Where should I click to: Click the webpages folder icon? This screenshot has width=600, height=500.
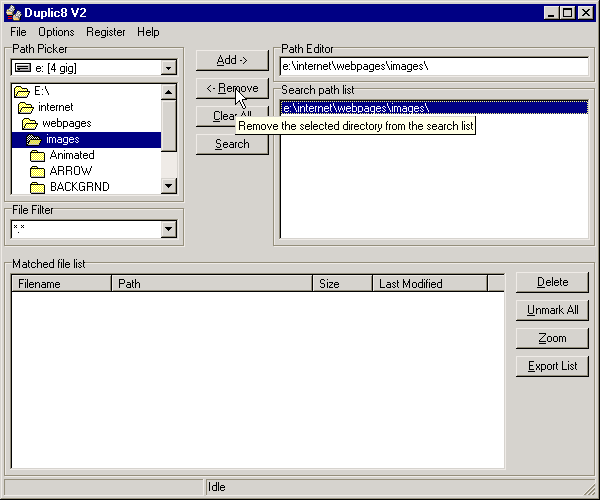click(30, 123)
